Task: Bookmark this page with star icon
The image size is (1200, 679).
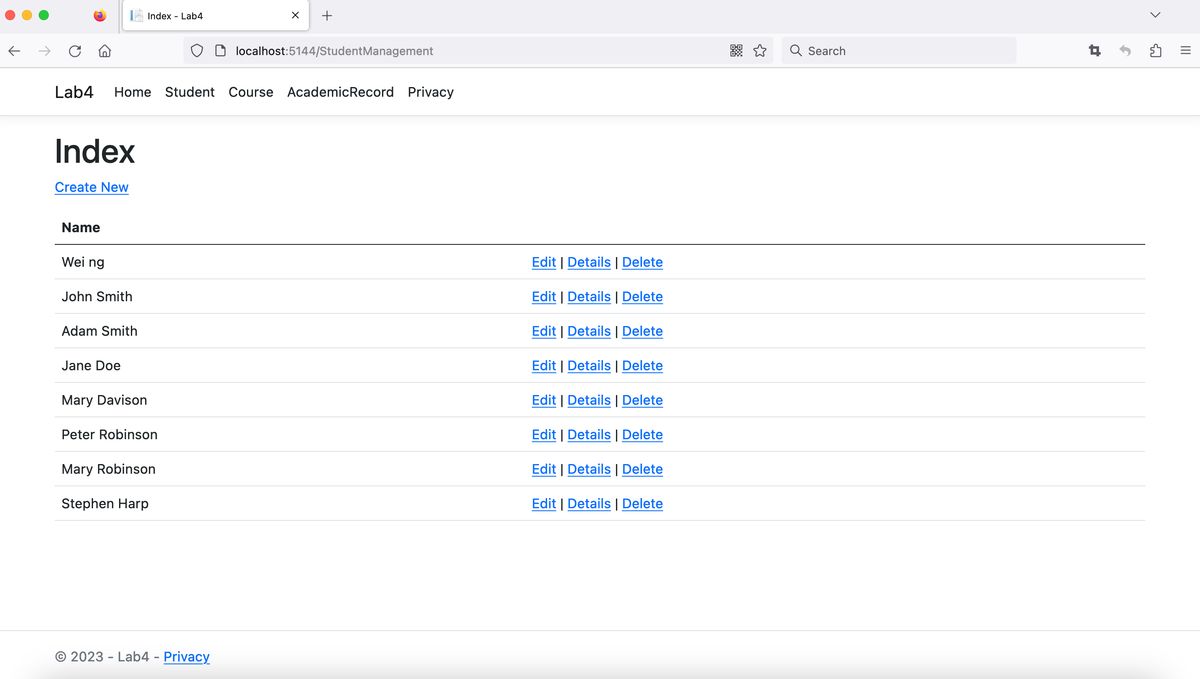Action: pyautogui.click(x=760, y=51)
